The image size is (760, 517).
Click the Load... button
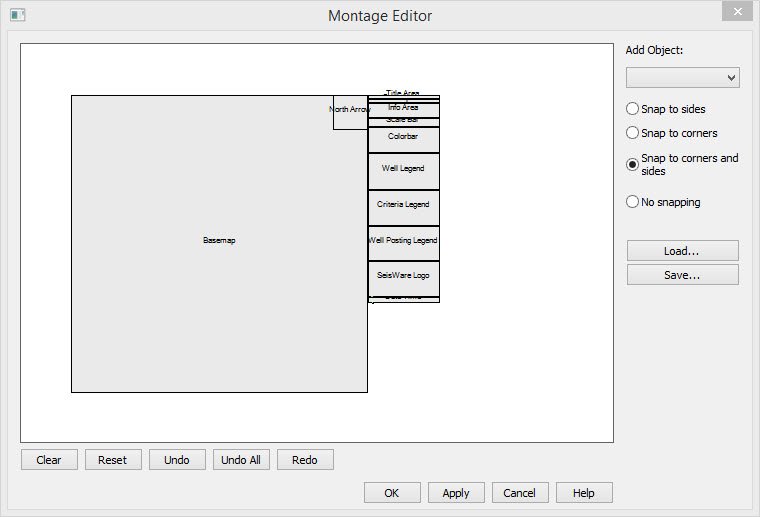pos(682,251)
